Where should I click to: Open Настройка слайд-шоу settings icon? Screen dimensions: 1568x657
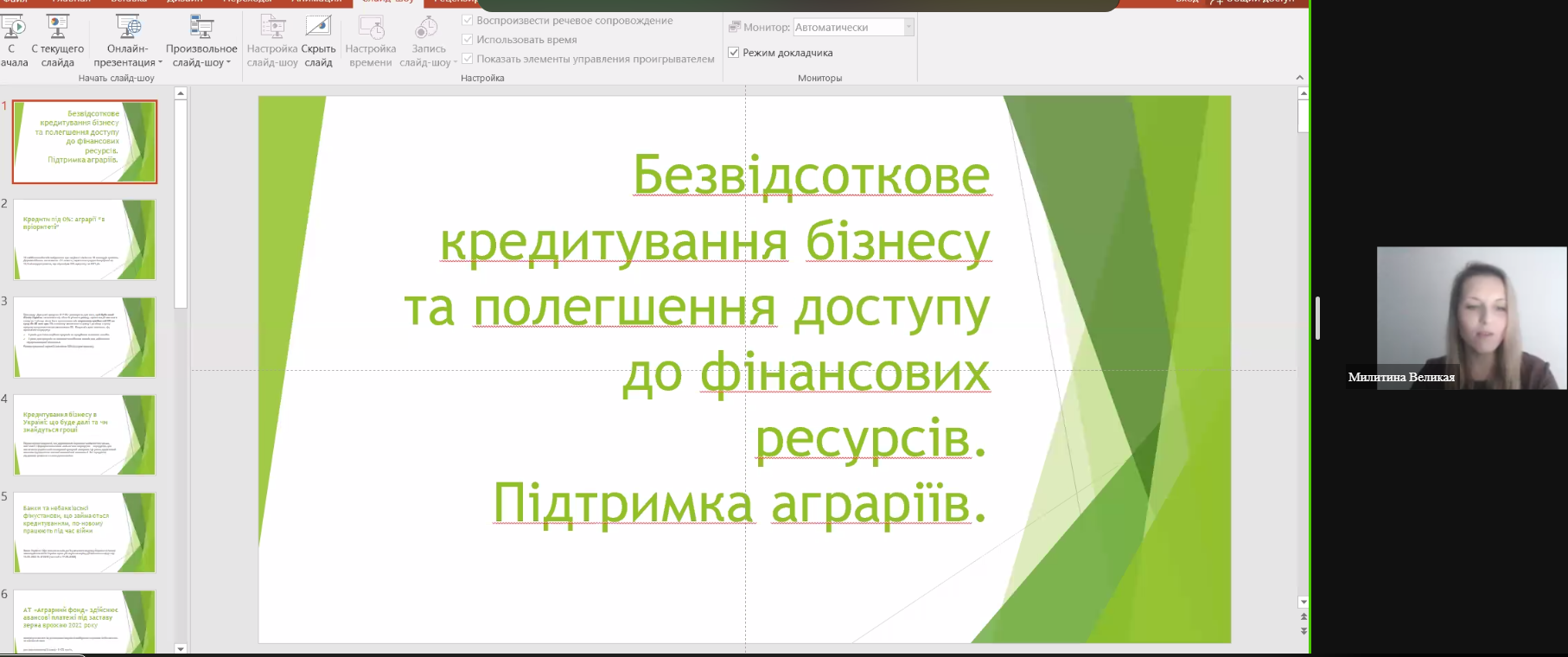[x=272, y=28]
